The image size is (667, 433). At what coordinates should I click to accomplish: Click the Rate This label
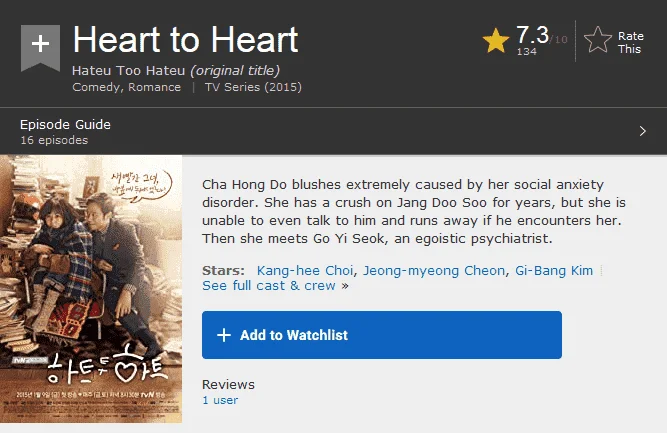pos(630,43)
